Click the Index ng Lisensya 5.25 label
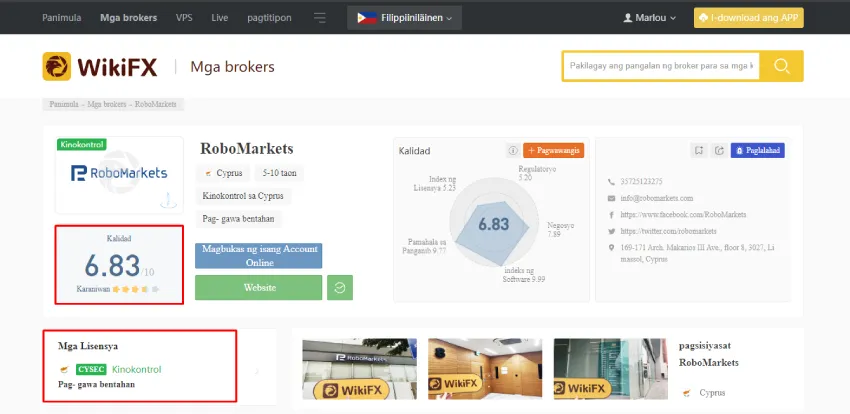The width and height of the screenshot is (850, 414). click(434, 183)
